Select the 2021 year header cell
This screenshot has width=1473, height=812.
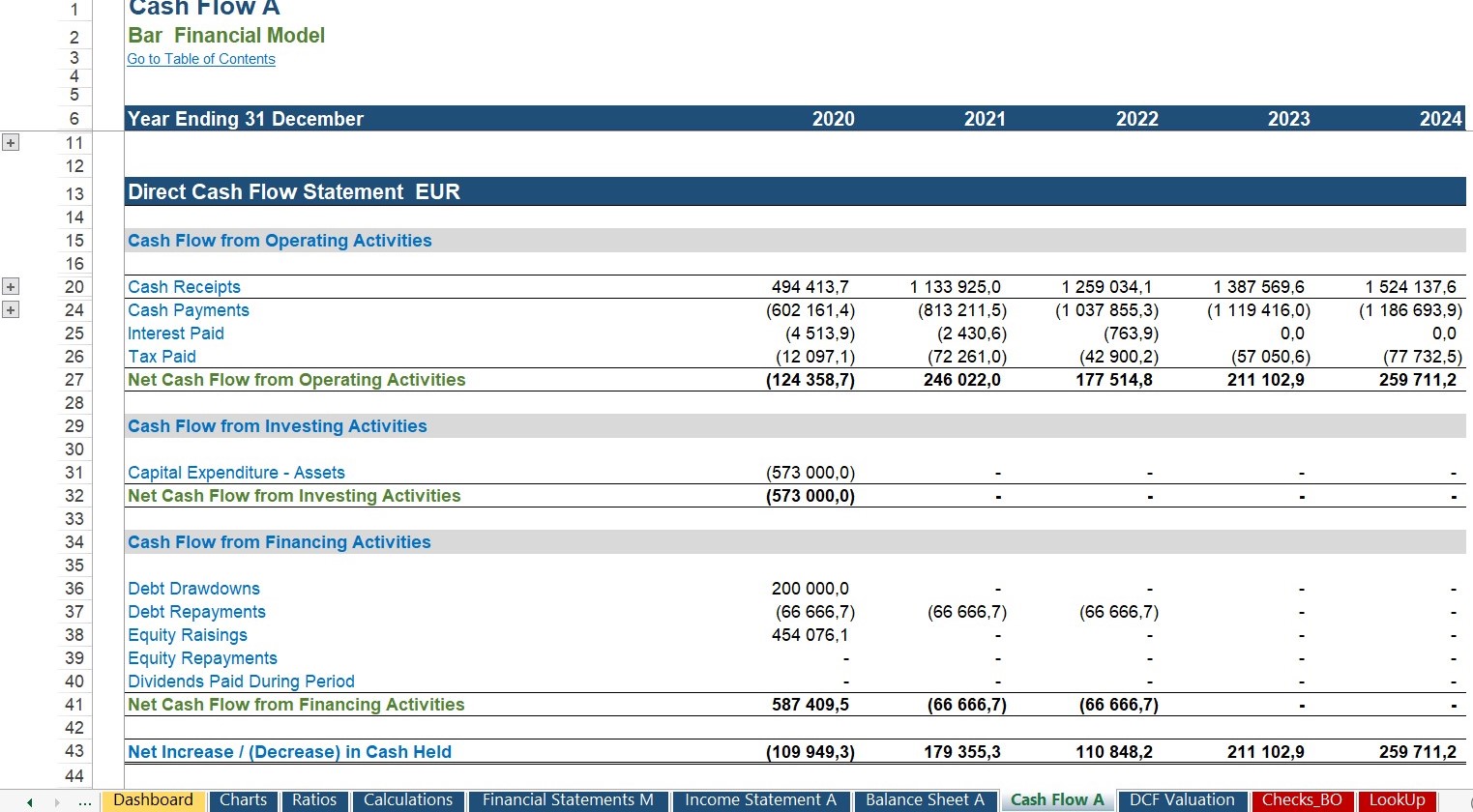click(985, 119)
